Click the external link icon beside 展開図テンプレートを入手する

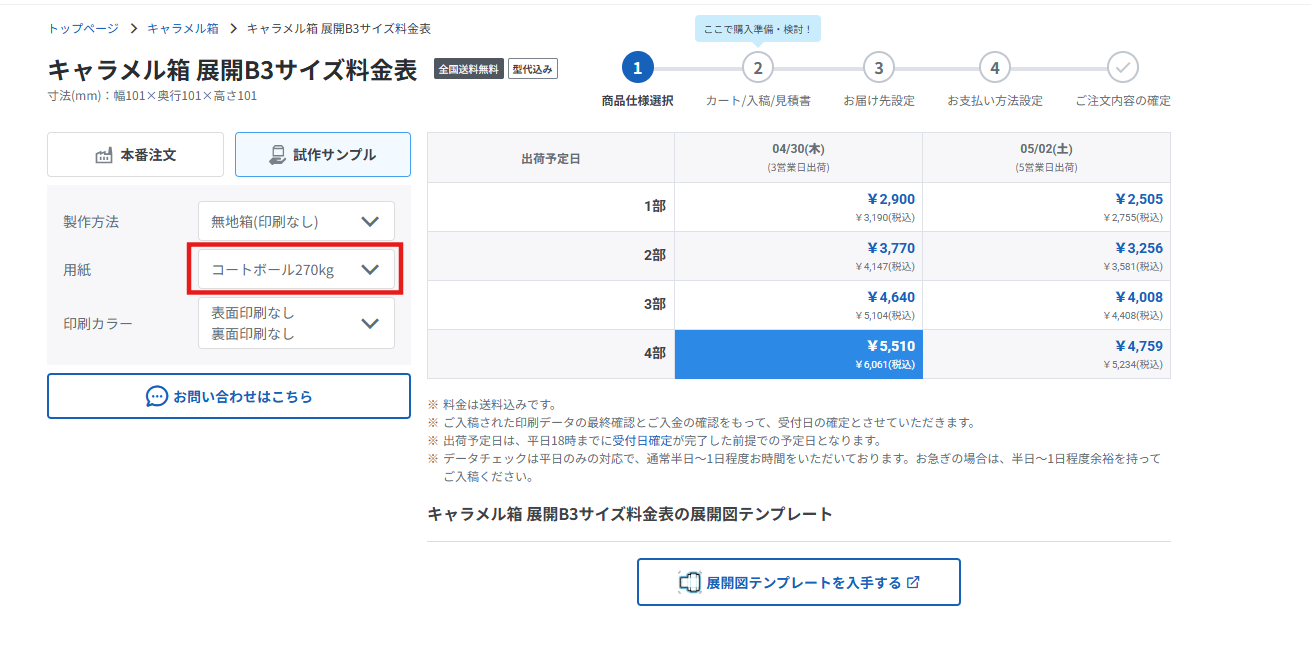(913, 582)
